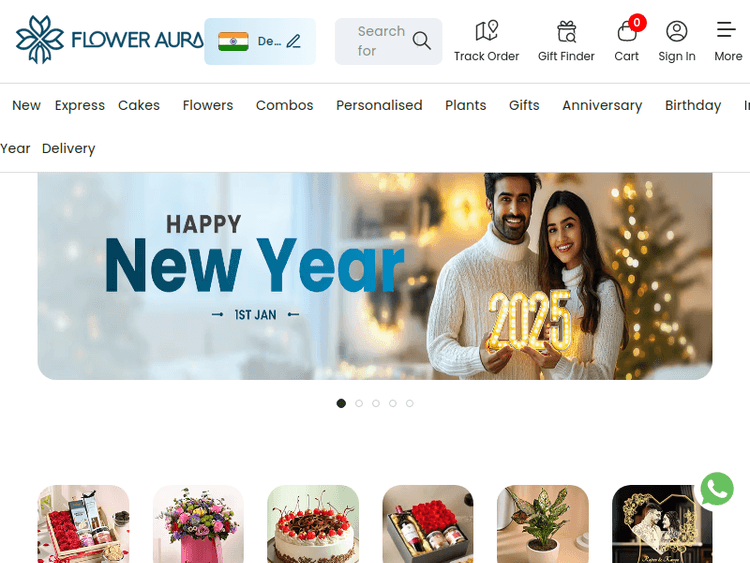Open the Gift Finder icon
Screen dimensions: 750x563
(x=567, y=32)
